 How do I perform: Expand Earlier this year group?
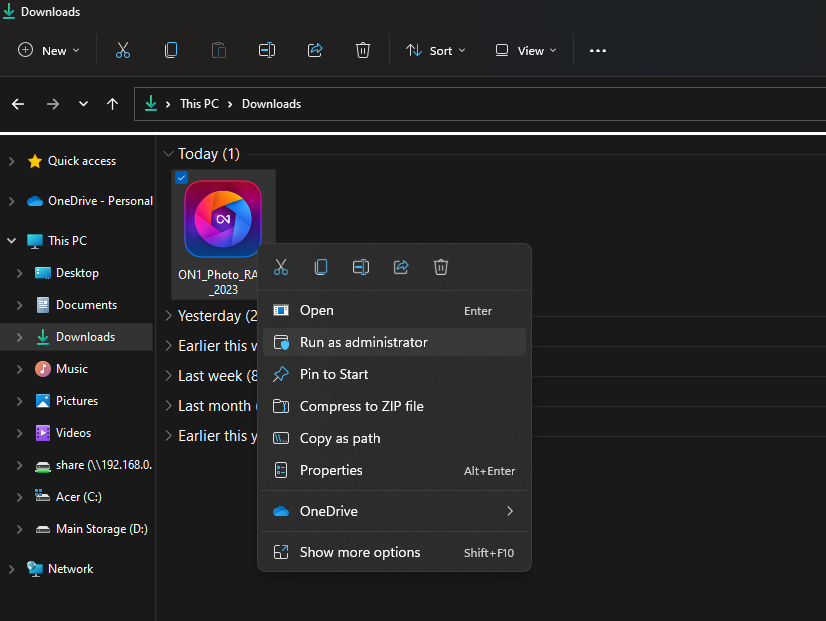point(169,436)
